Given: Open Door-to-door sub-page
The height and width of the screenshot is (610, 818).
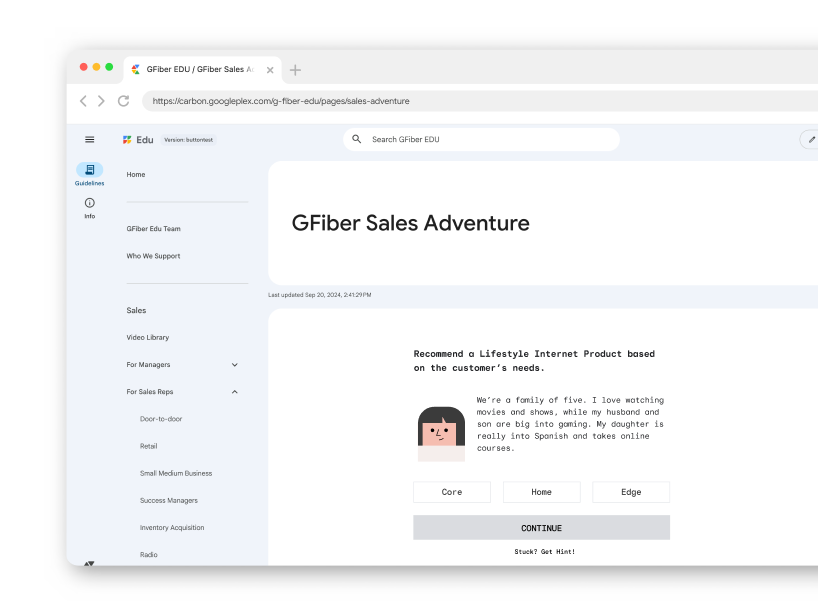Looking at the screenshot, I should (161, 418).
